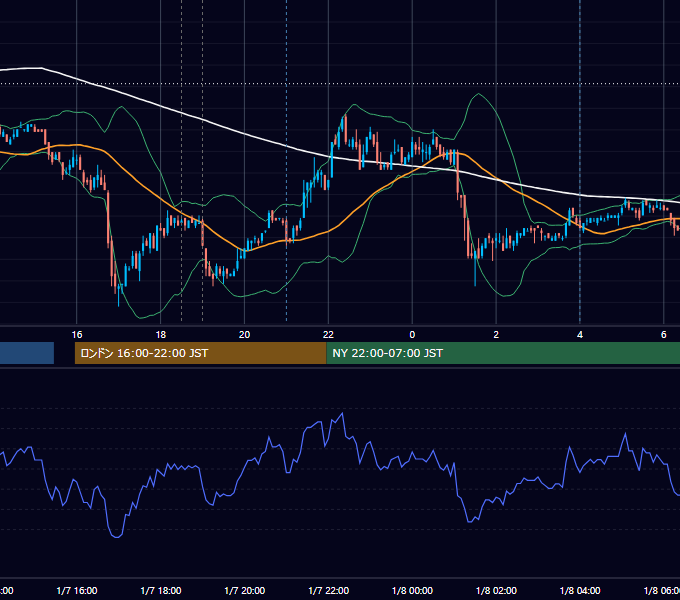Screen dimensions: 680x600
Task: Click the upper axis hour label 22
Action: (x=328, y=334)
